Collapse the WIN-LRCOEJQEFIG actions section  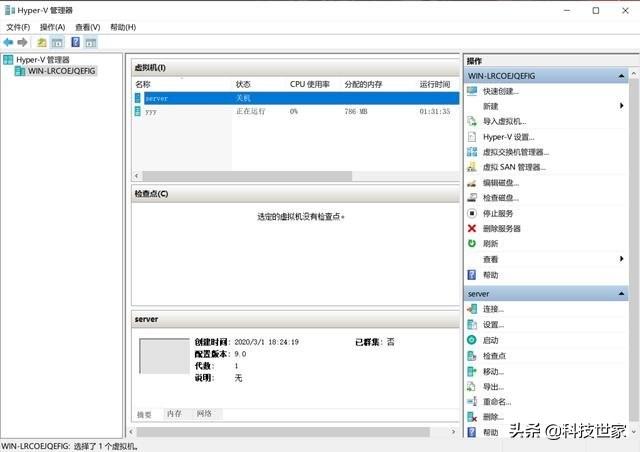tap(621, 76)
